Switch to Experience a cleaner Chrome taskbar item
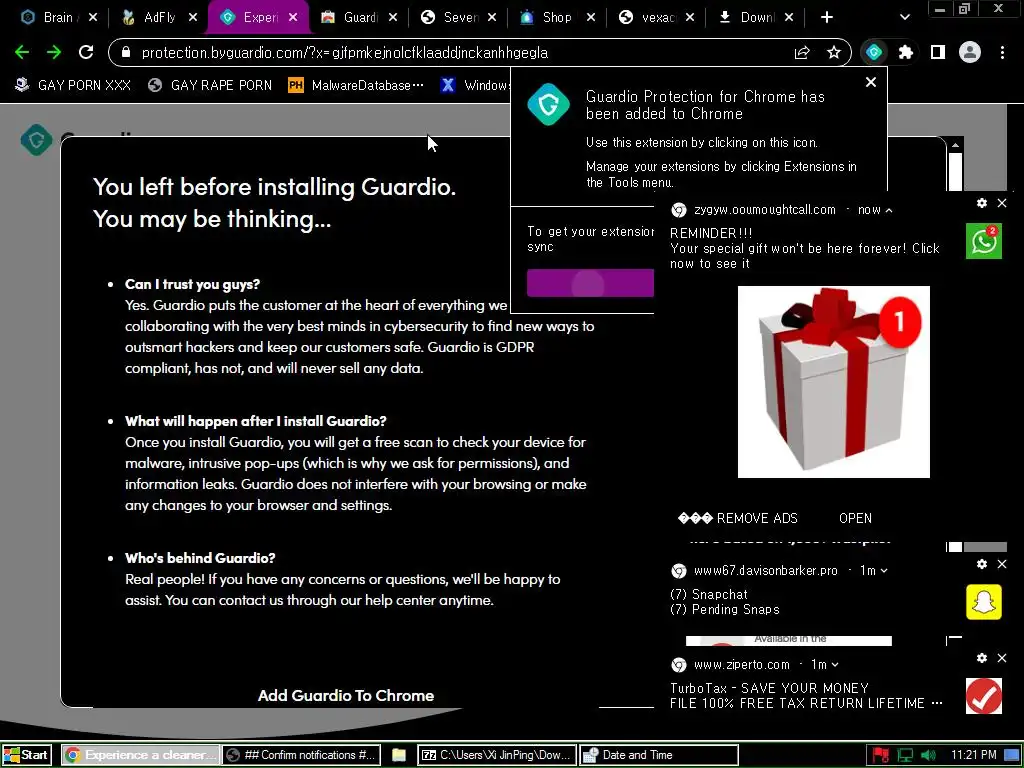 click(x=141, y=755)
